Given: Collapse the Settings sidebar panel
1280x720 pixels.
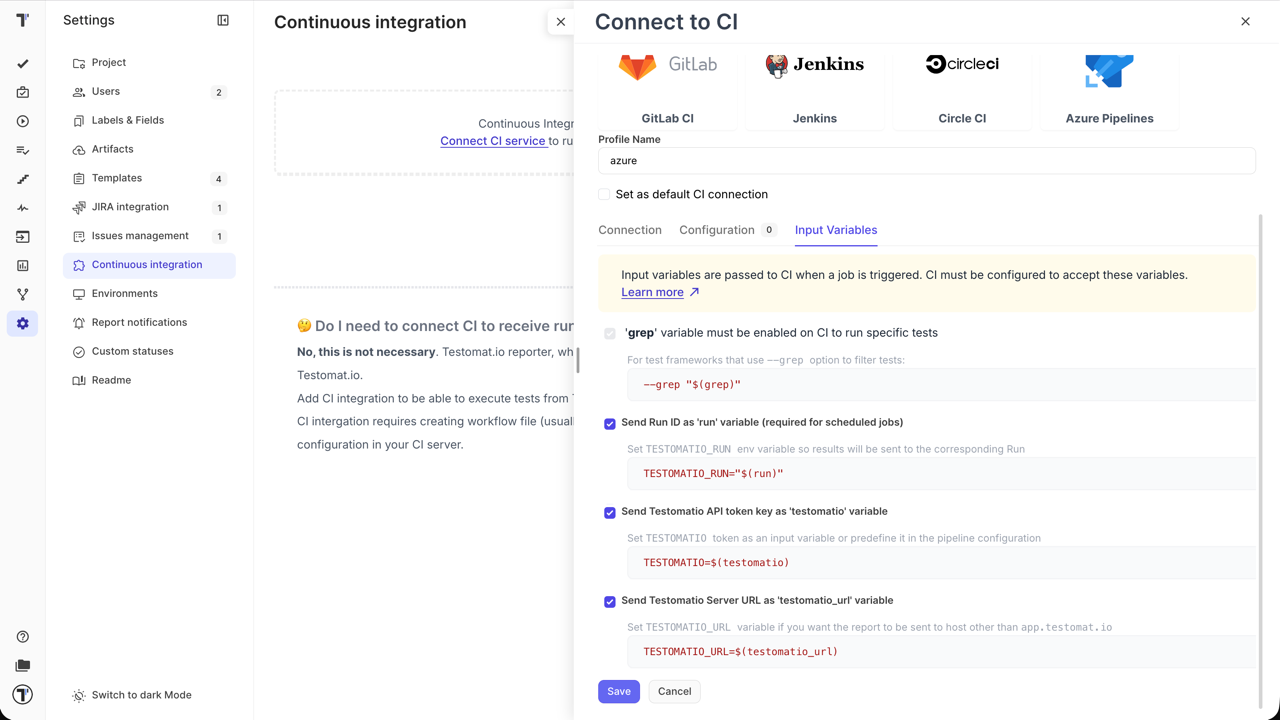Looking at the screenshot, I should (x=225, y=20).
